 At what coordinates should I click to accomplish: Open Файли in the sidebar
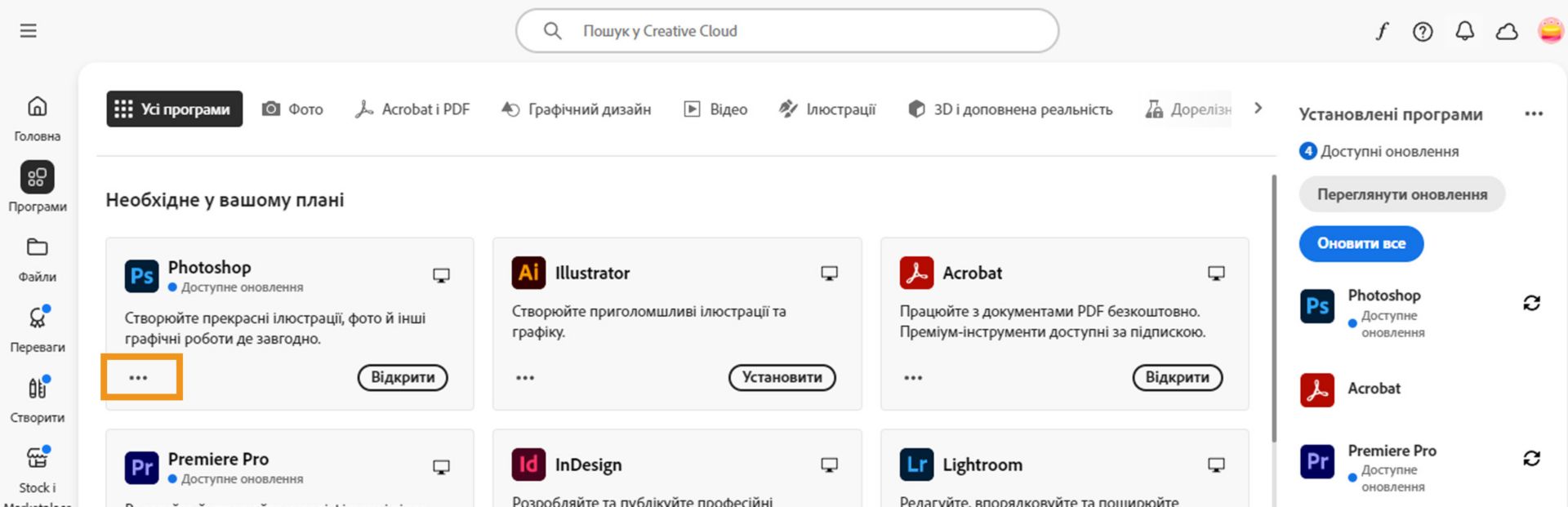coord(38,259)
